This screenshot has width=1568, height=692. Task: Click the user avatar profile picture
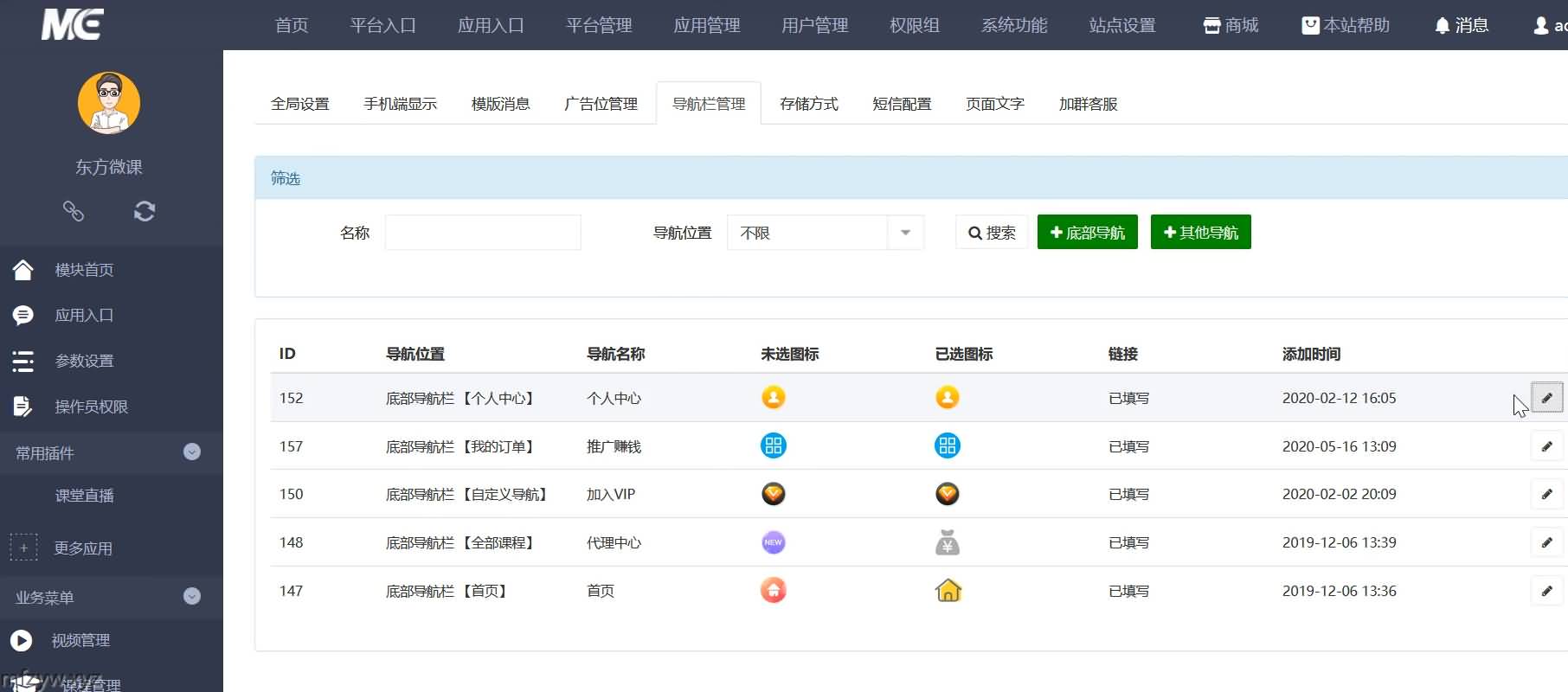(109, 103)
